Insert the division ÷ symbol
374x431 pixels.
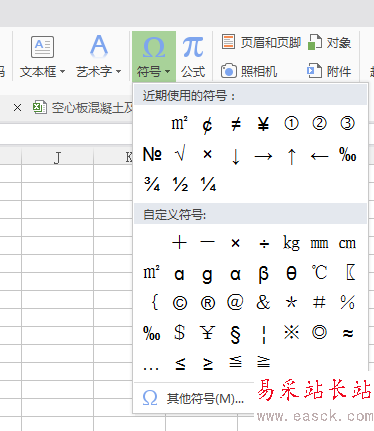pos(264,244)
